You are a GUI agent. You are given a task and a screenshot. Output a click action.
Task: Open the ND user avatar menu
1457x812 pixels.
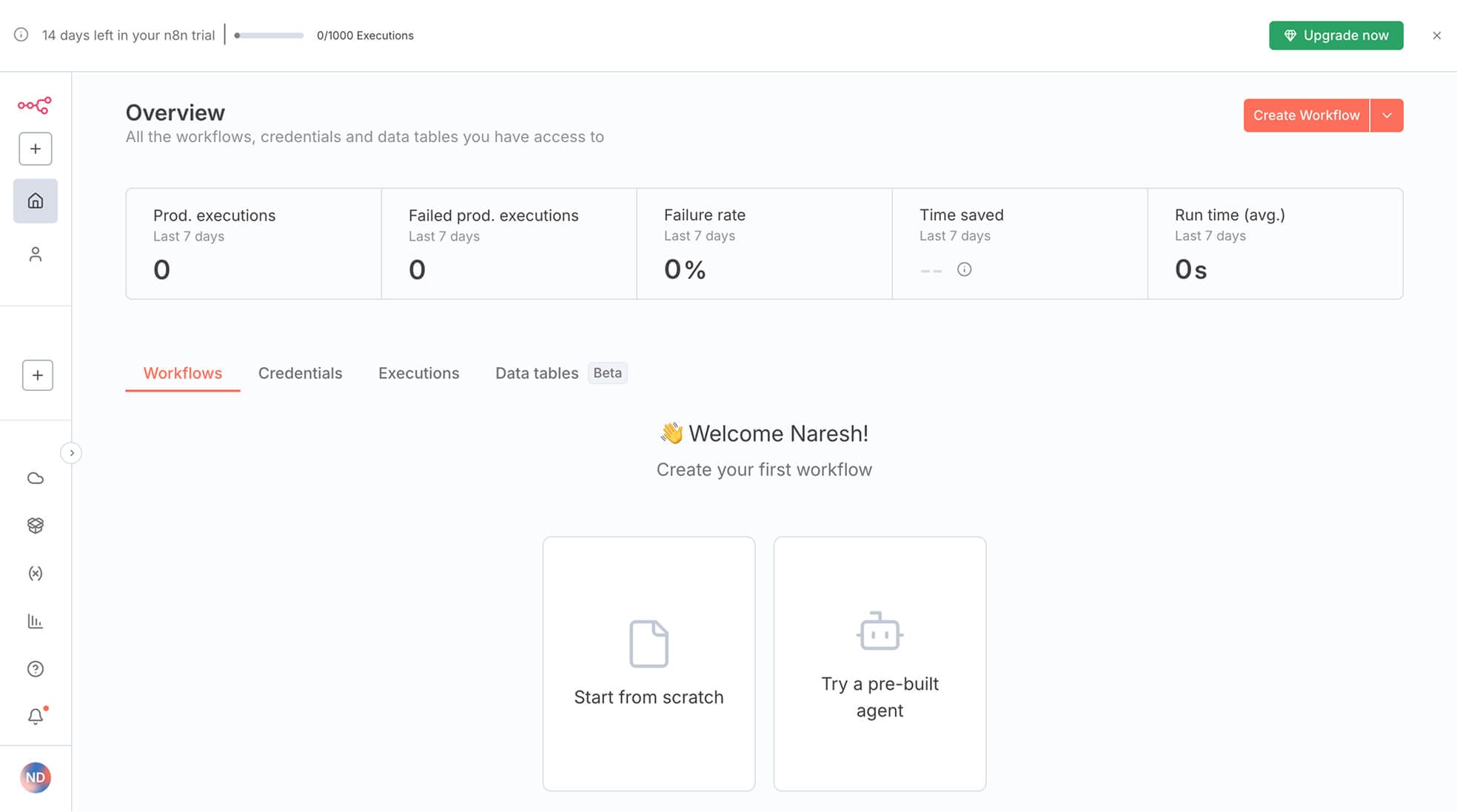pyautogui.click(x=36, y=777)
